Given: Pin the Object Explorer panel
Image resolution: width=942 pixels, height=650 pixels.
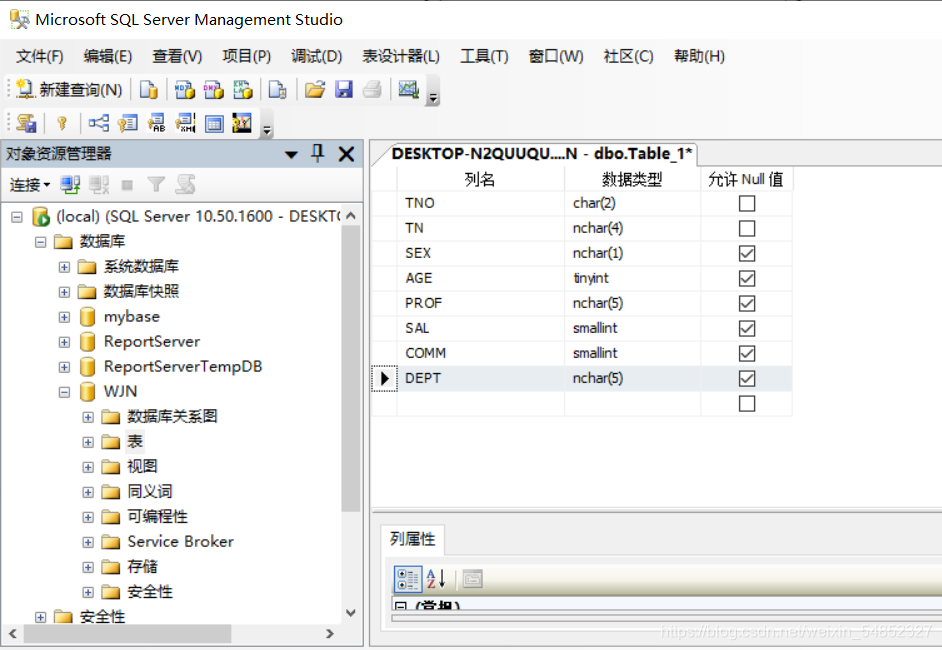Looking at the screenshot, I should tap(318, 154).
